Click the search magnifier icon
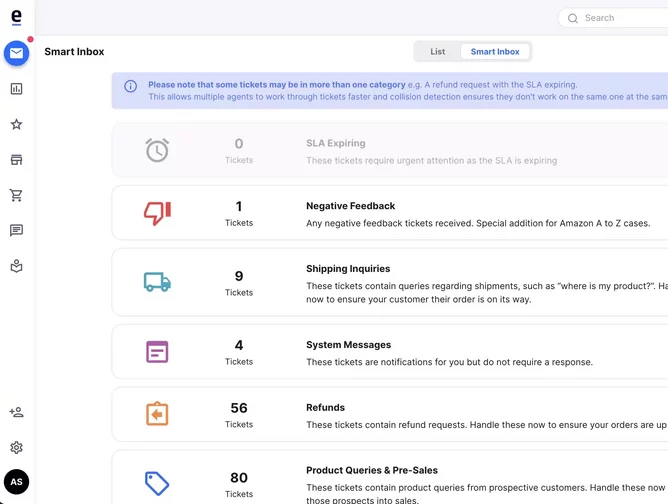The height and width of the screenshot is (504, 668). (573, 18)
